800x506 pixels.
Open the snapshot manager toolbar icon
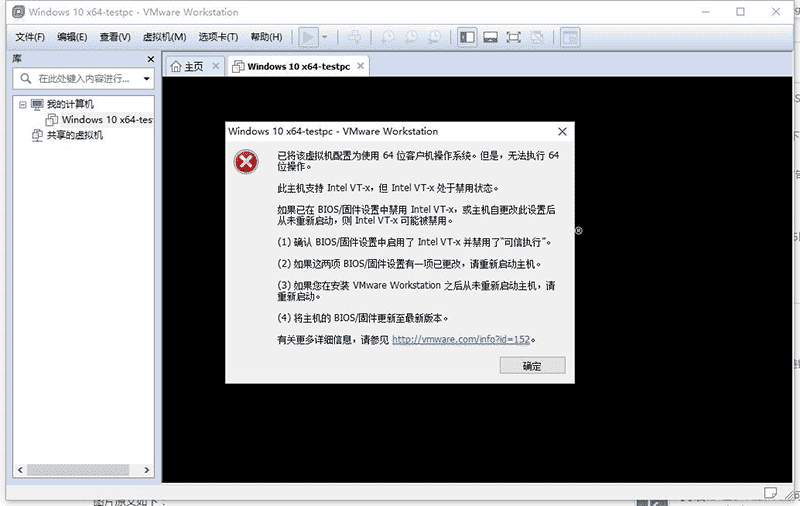pos(435,37)
